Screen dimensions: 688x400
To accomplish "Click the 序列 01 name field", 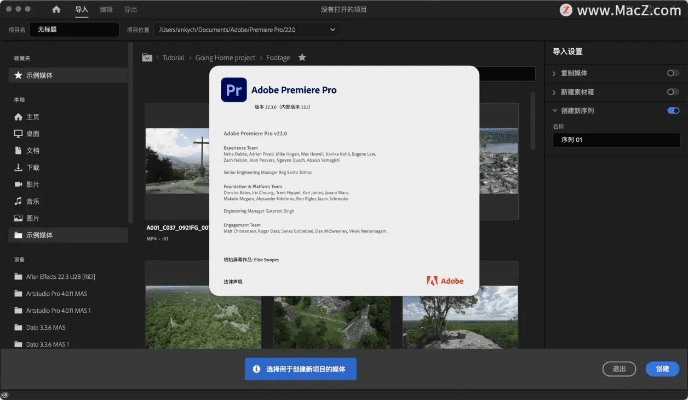I will (612, 138).
